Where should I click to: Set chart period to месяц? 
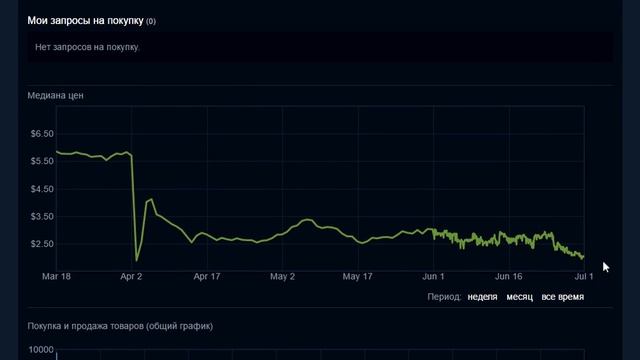point(519,297)
